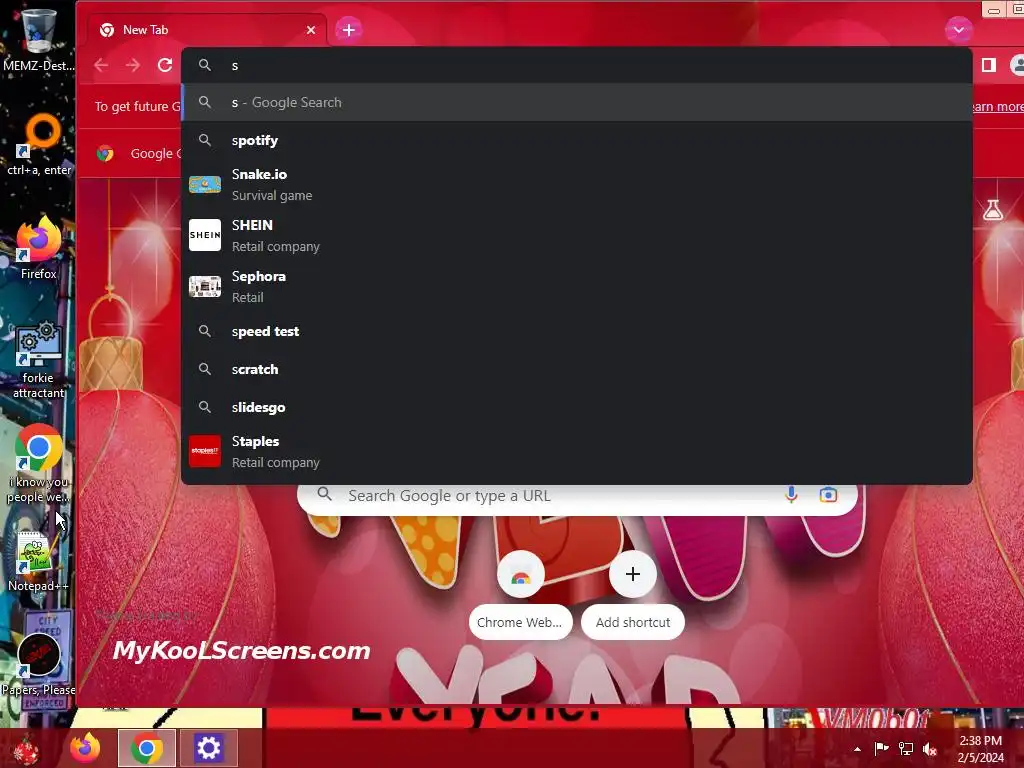Viewport: 1024px width, 768px height.
Task: Open the Chrome profile avatar
Action: point(1017,65)
